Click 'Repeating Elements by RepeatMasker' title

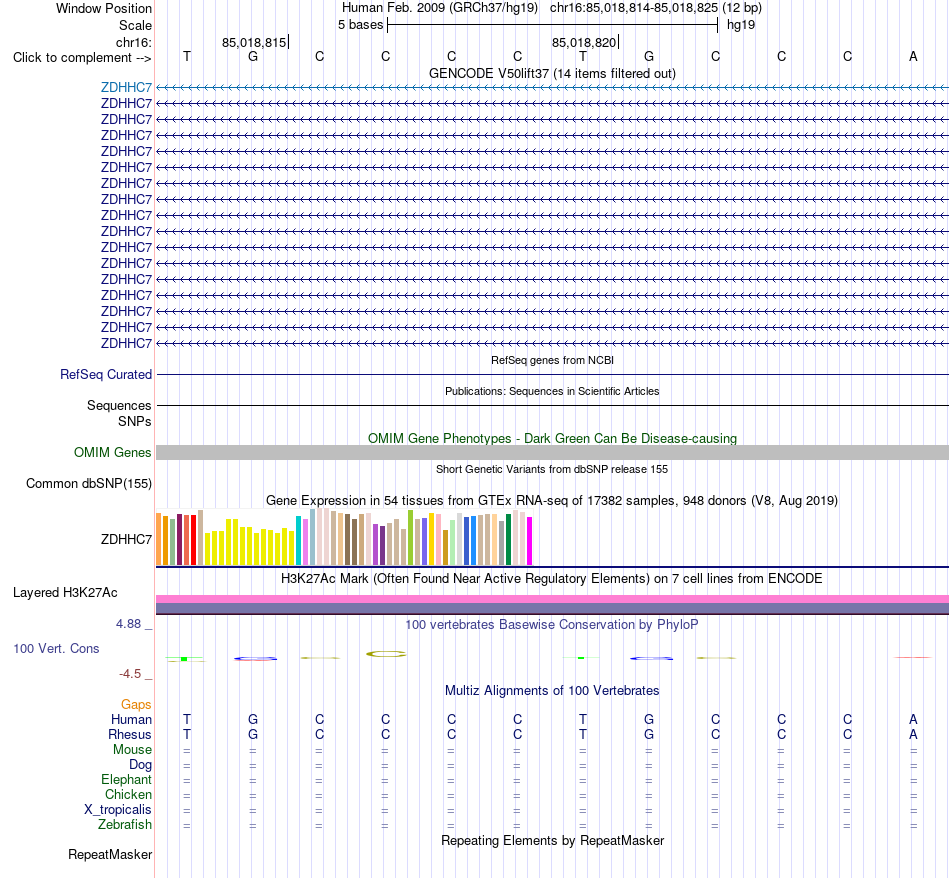(x=552, y=840)
